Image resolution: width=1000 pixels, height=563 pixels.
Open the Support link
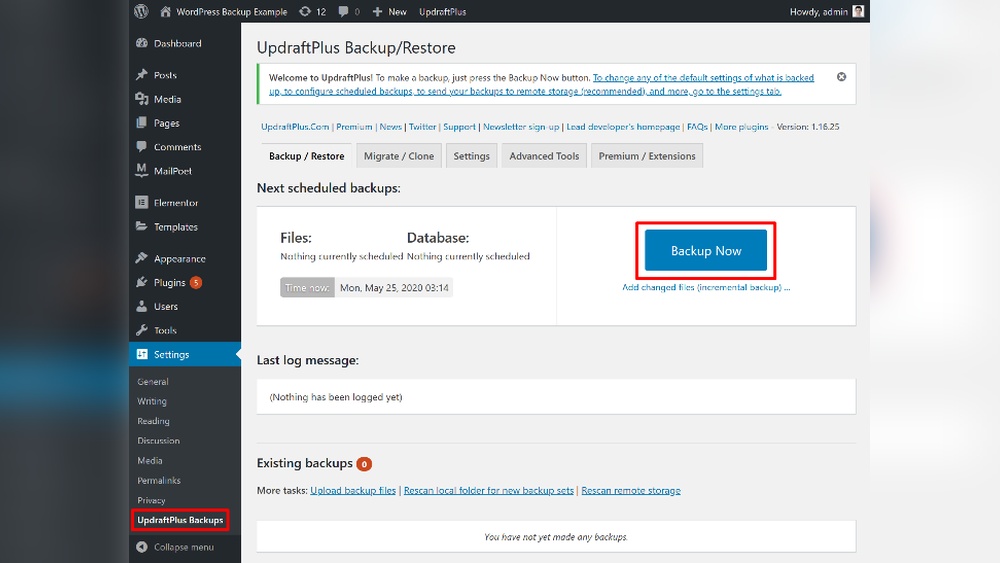pos(459,127)
